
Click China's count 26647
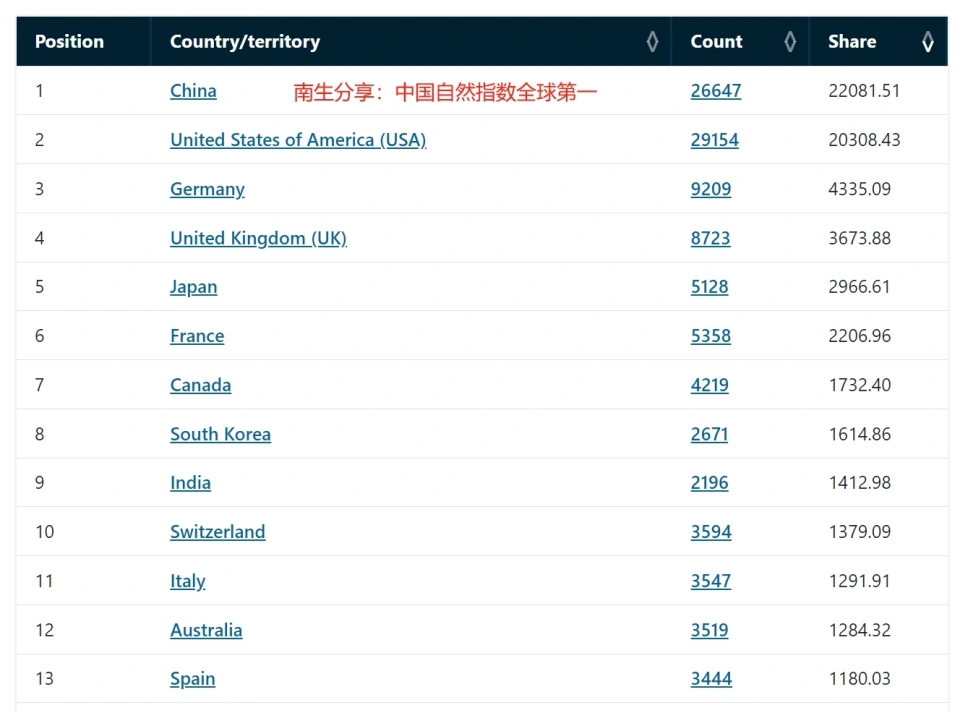[716, 91]
